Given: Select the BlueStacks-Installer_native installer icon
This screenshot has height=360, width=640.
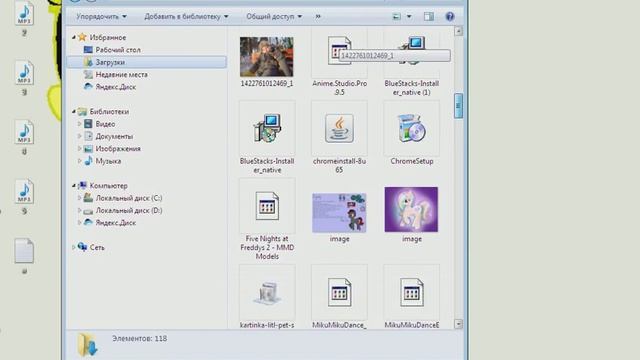Looking at the screenshot, I should point(267,128).
